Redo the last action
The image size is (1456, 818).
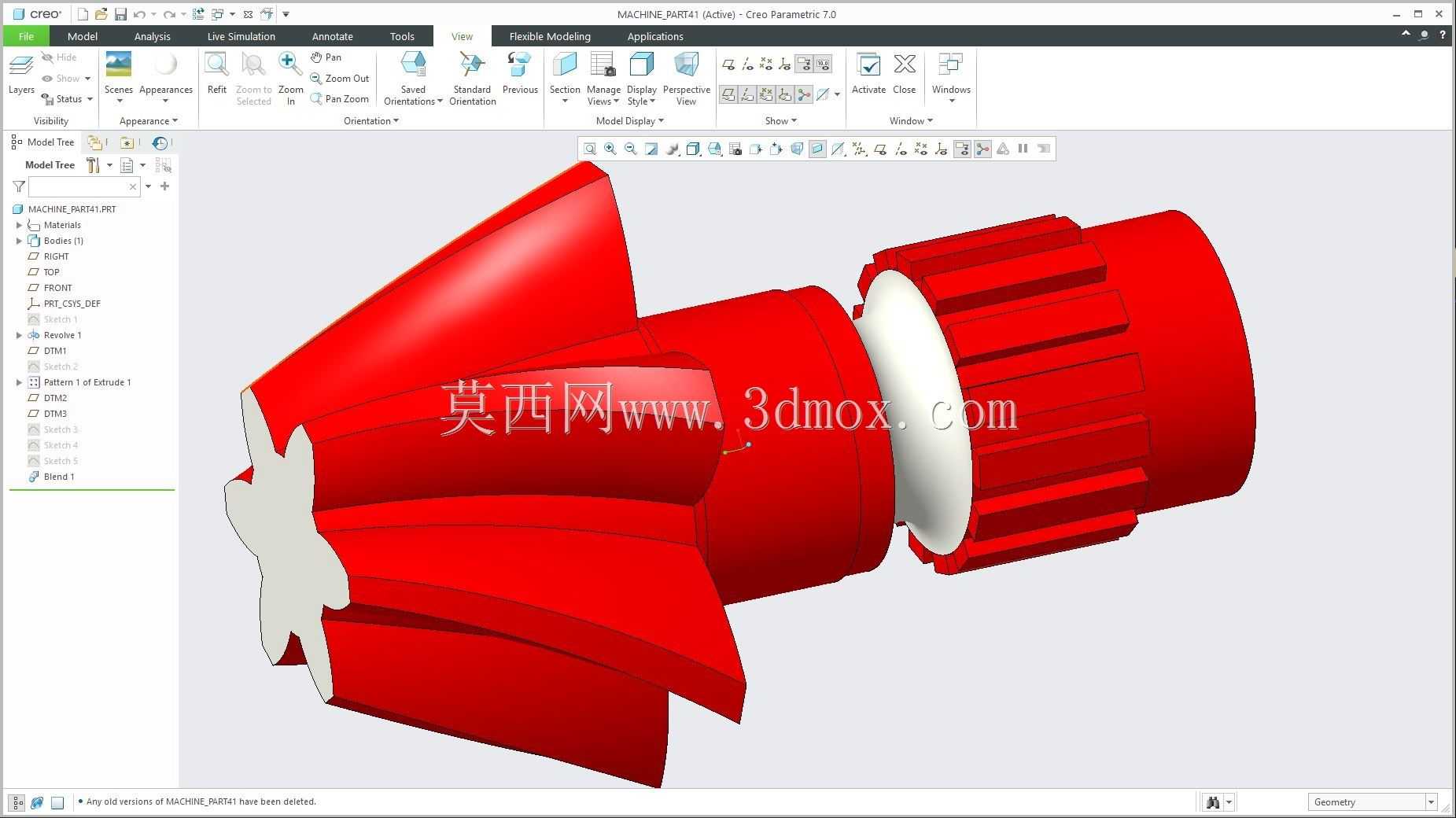169,14
